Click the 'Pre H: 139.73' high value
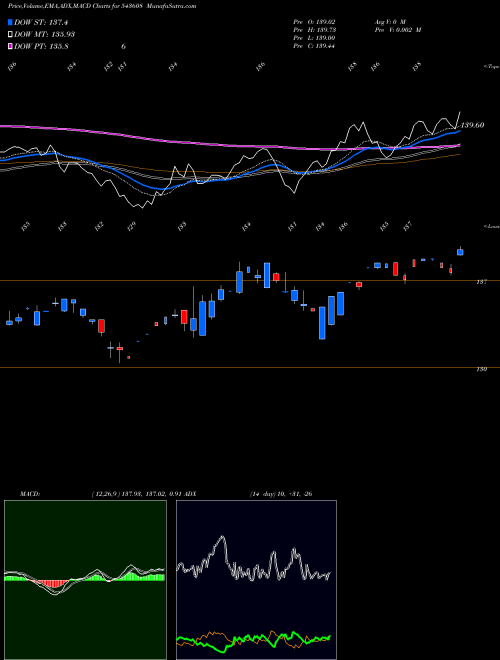 [314, 30]
